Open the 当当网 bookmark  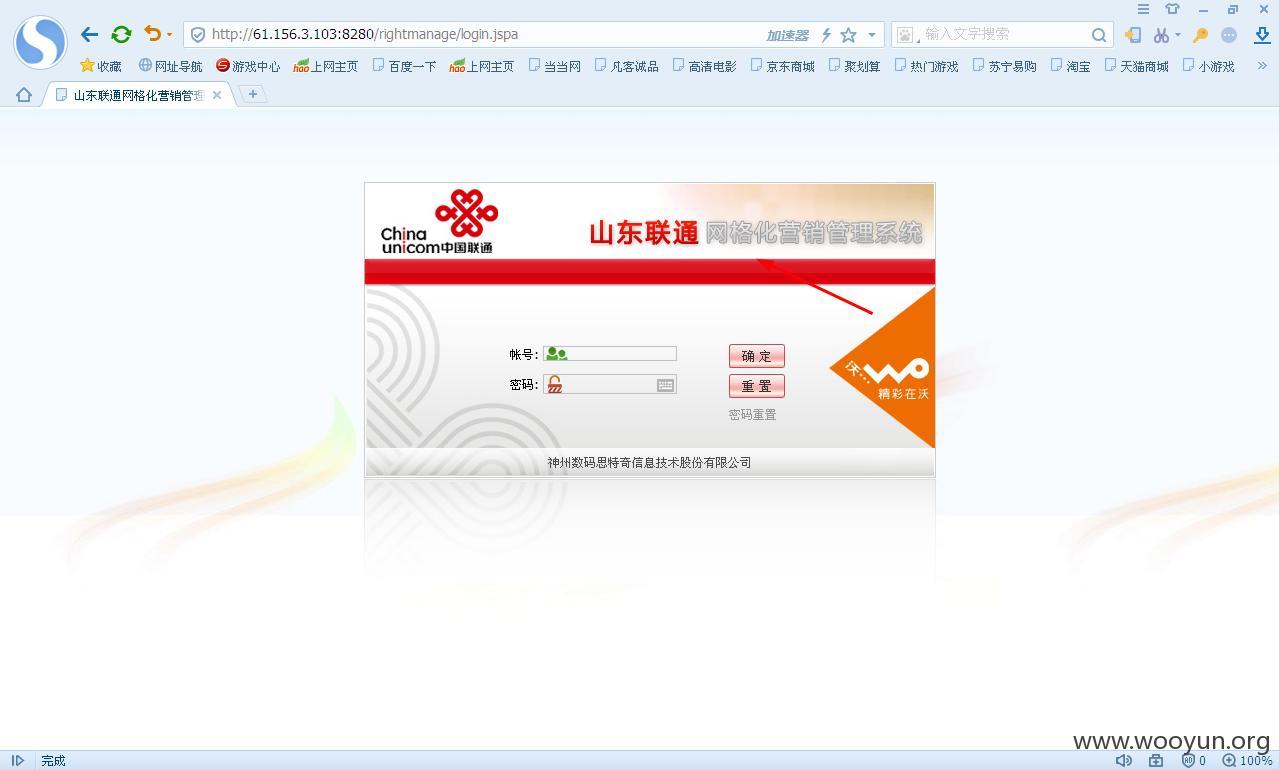click(x=554, y=66)
